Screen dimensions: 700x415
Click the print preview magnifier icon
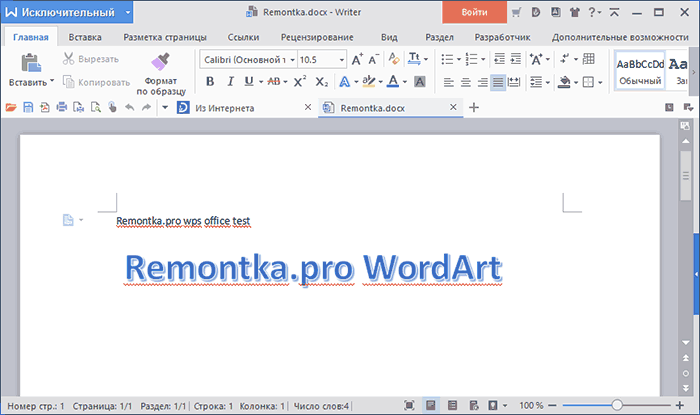pyautogui.click(x=96, y=107)
